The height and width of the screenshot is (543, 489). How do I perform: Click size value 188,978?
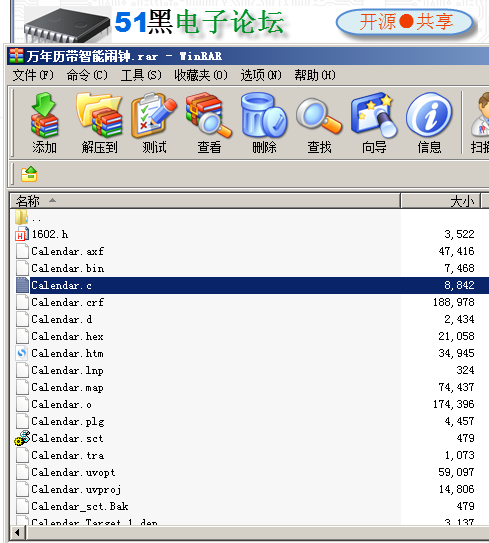pyautogui.click(x=454, y=302)
